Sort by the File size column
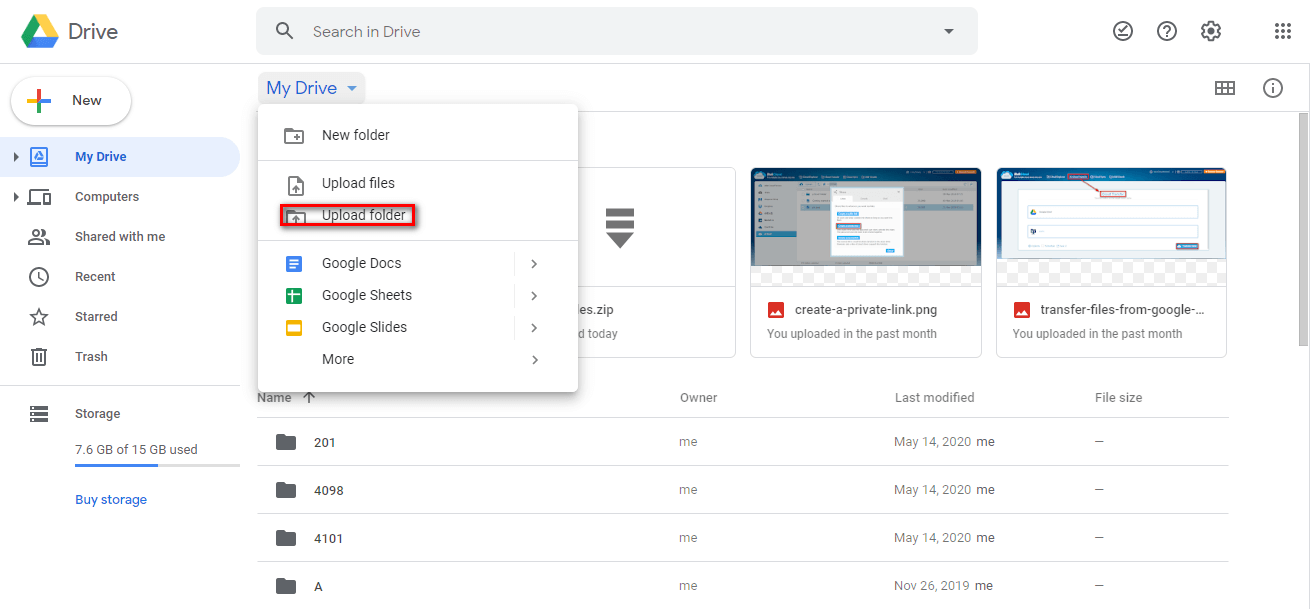This screenshot has height=609, width=1310. pos(1118,398)
